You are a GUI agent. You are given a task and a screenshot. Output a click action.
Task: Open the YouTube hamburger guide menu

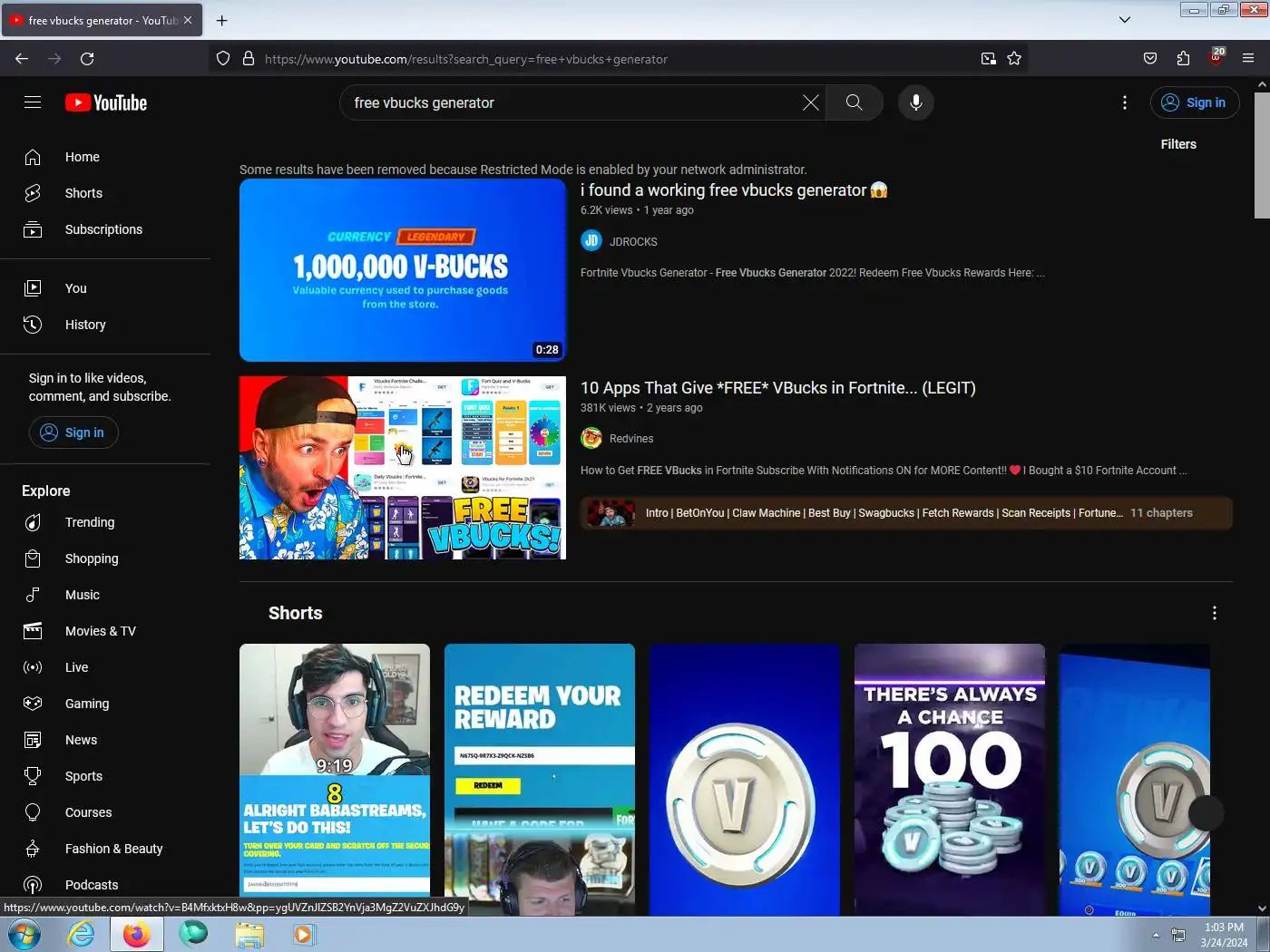coord(33,102)
